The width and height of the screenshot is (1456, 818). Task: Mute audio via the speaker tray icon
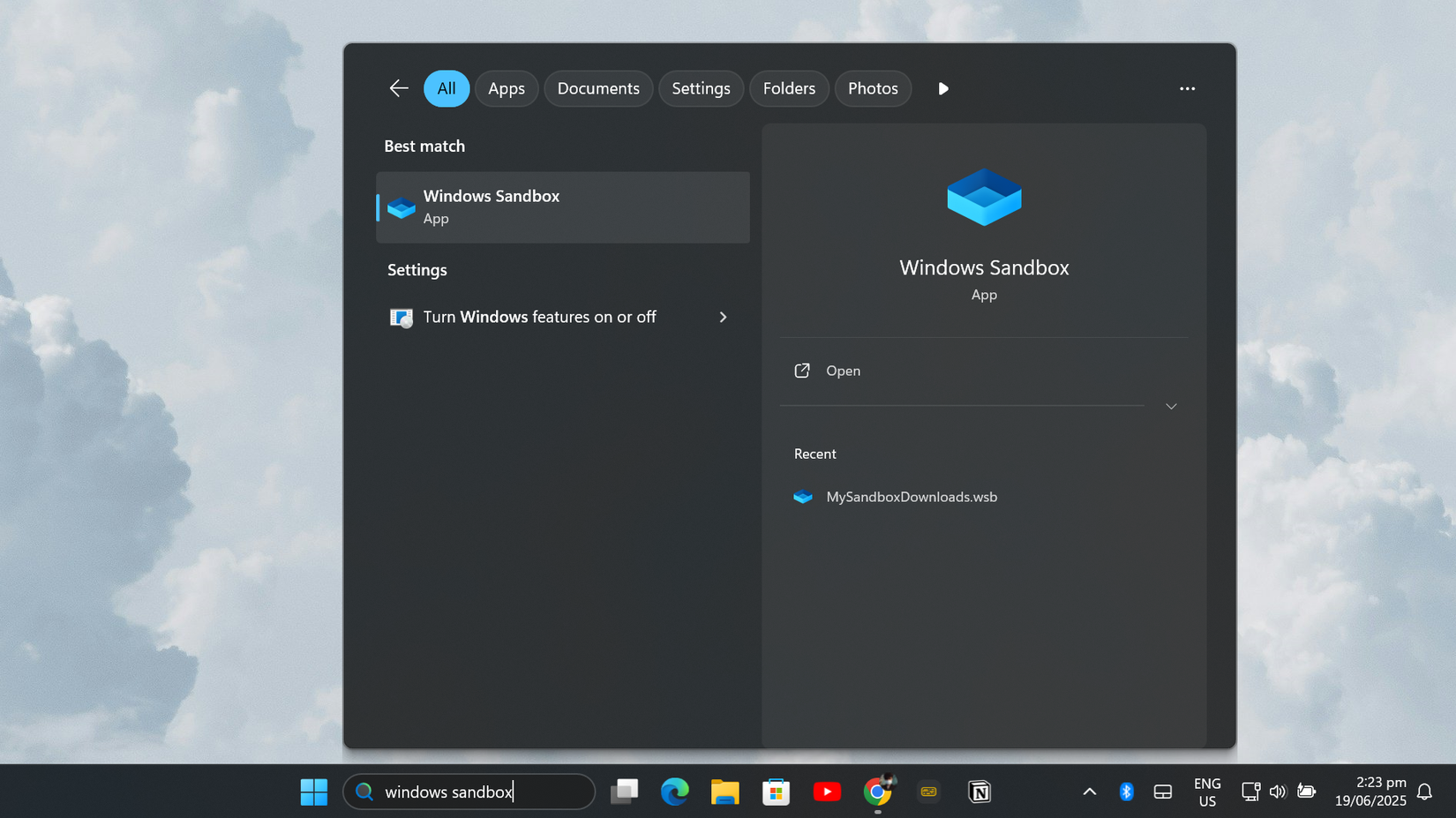1278,792
